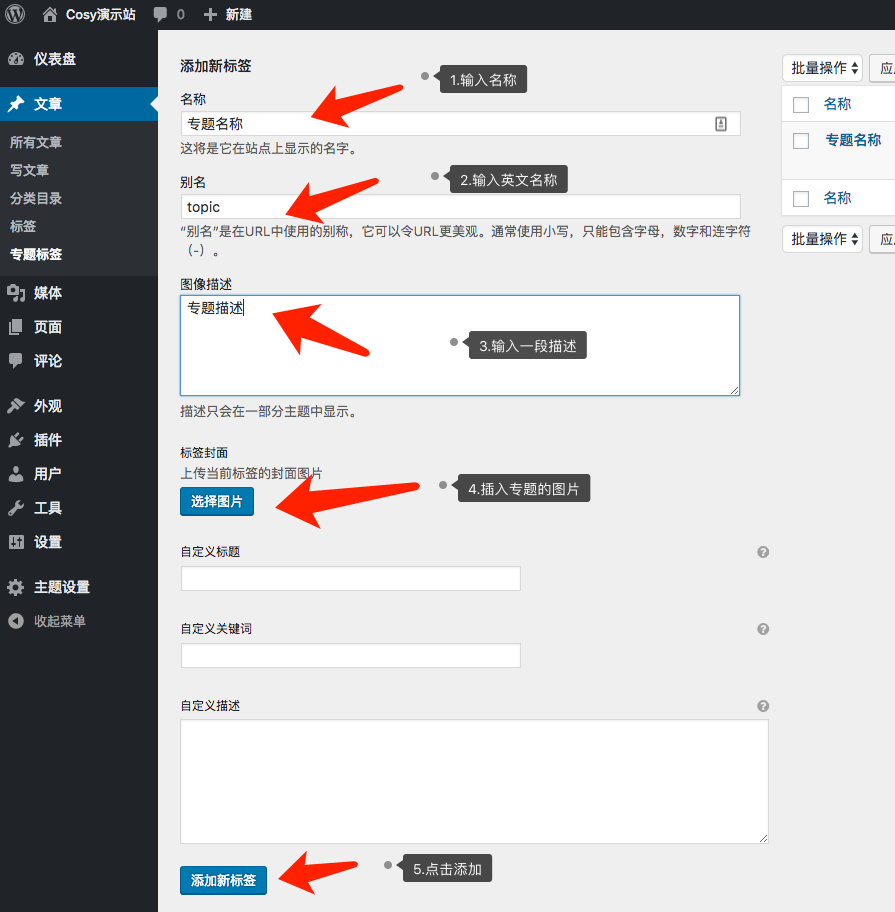Tick the select-all checkbox in top 名称 header
This screenshot has height=912, width=895.
click(x=801, y=105)
